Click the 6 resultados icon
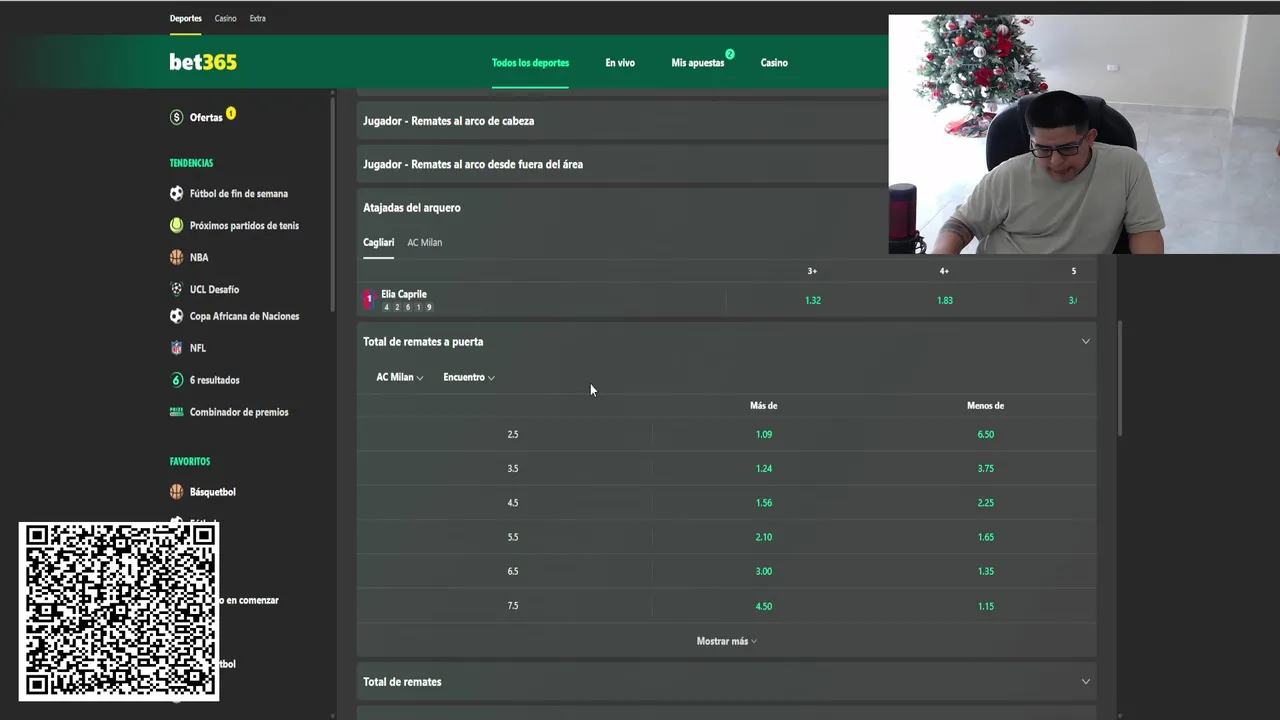The height and width of the screenshot is (720, 1280). coord(177,380)
